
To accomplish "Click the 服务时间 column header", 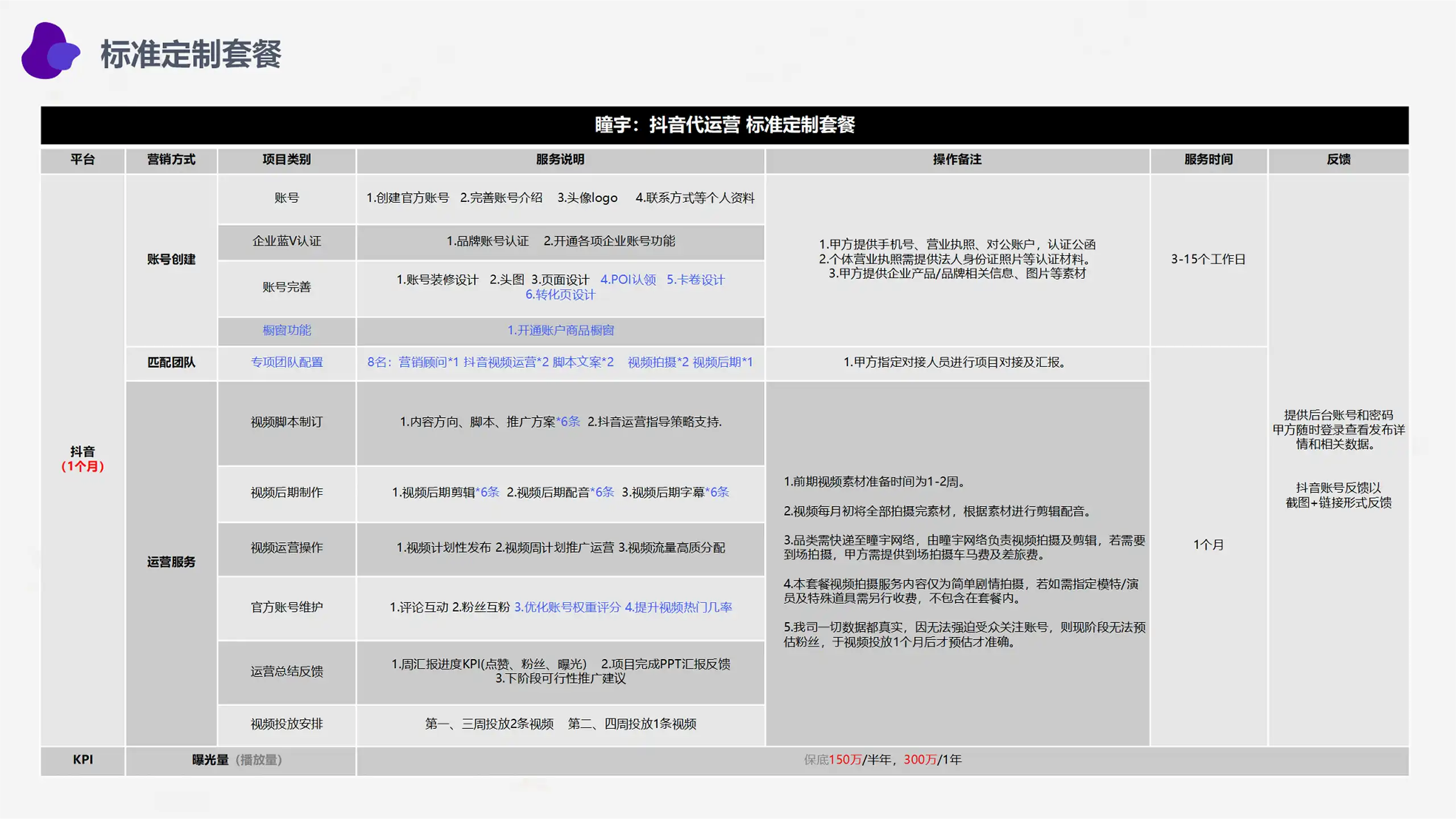I will coord(1209,160).
